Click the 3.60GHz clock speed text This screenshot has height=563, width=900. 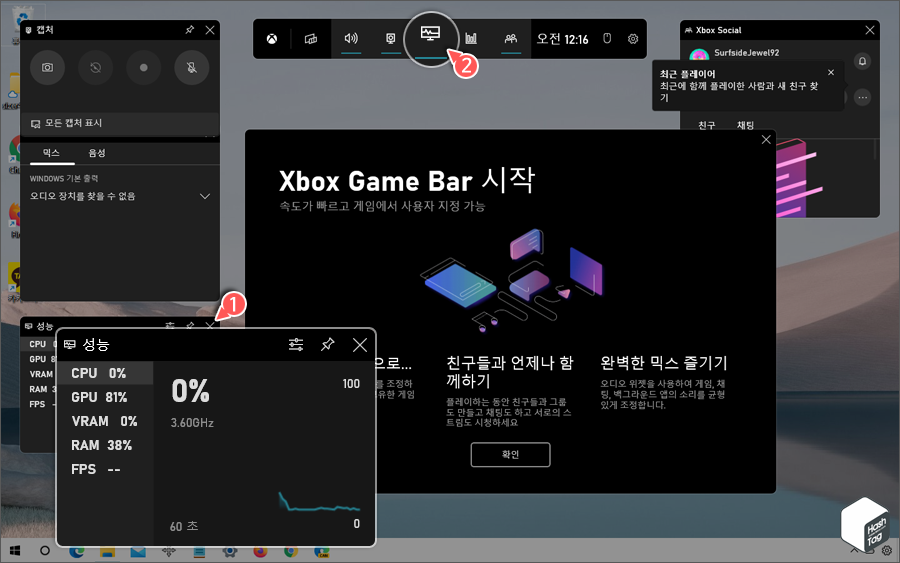point(192,423)
